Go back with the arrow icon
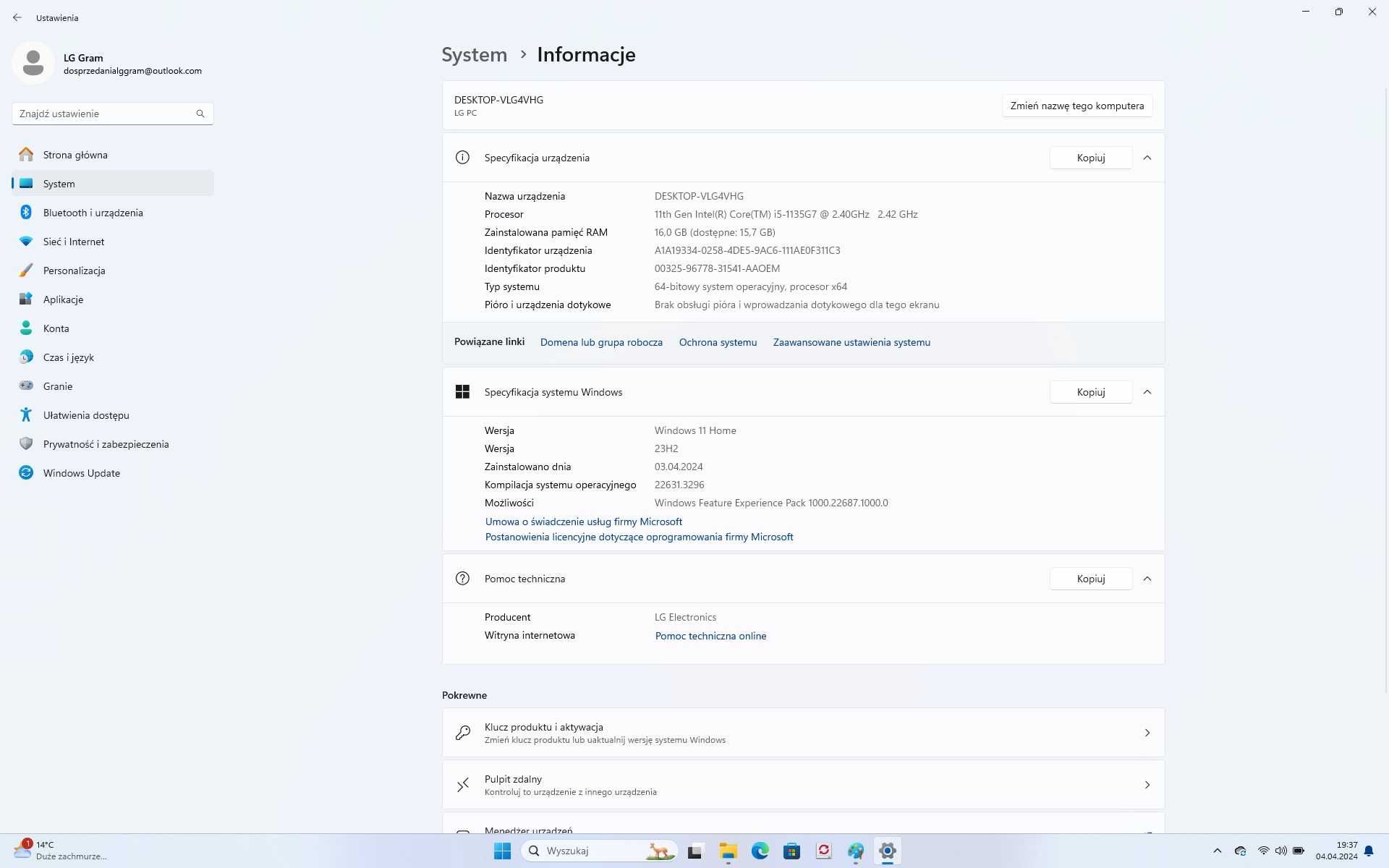 (17, 17)
